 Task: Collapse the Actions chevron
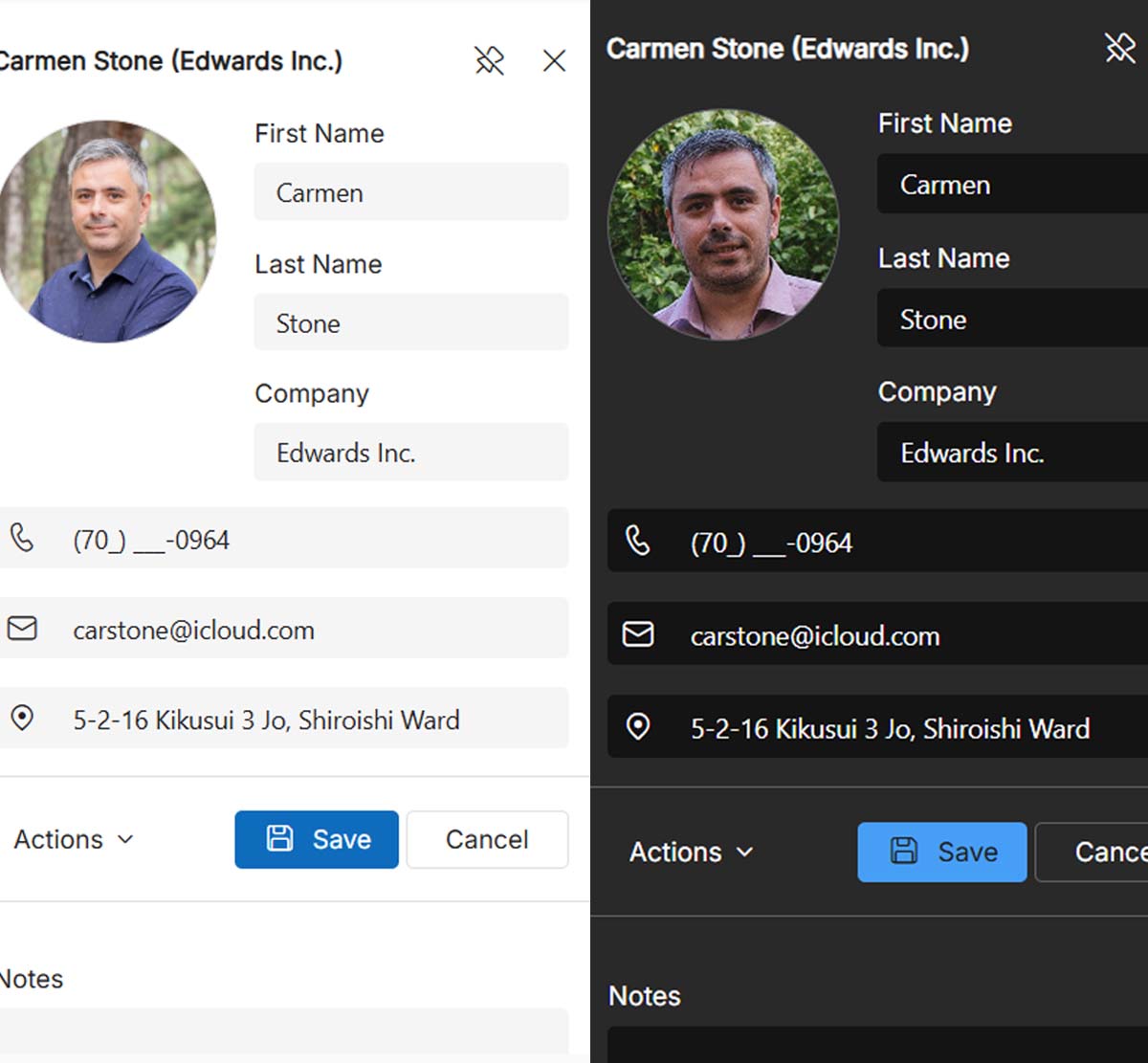pos(124,840)
